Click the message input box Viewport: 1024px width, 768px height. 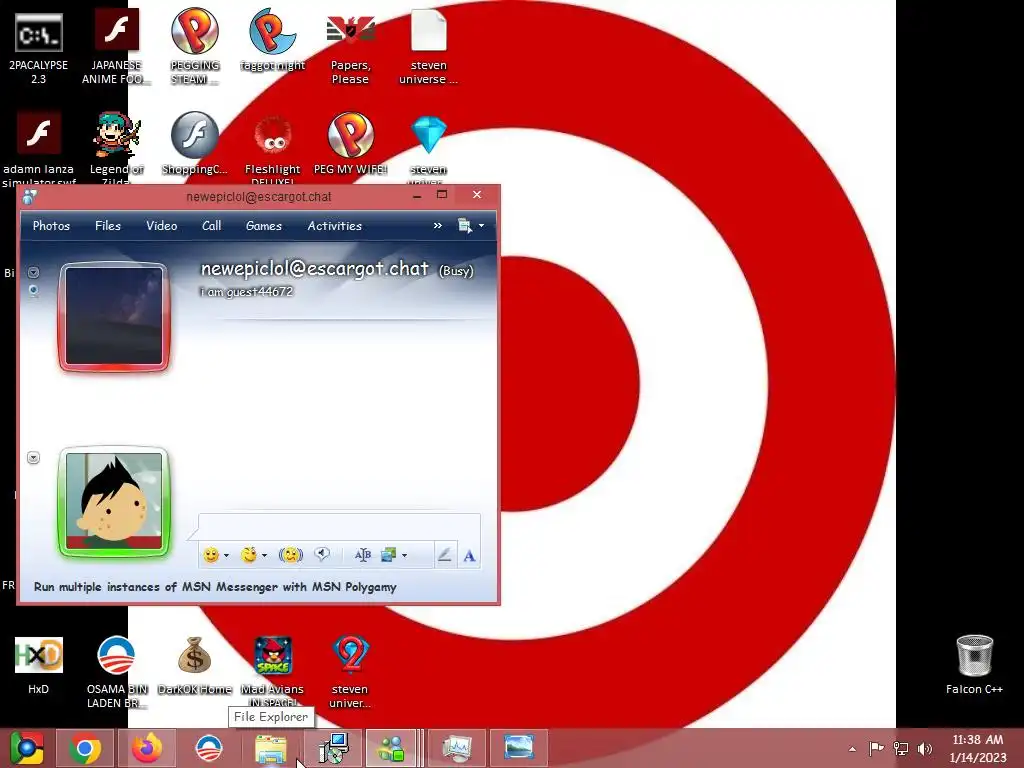pyautogui.click(x=339, y=526)
